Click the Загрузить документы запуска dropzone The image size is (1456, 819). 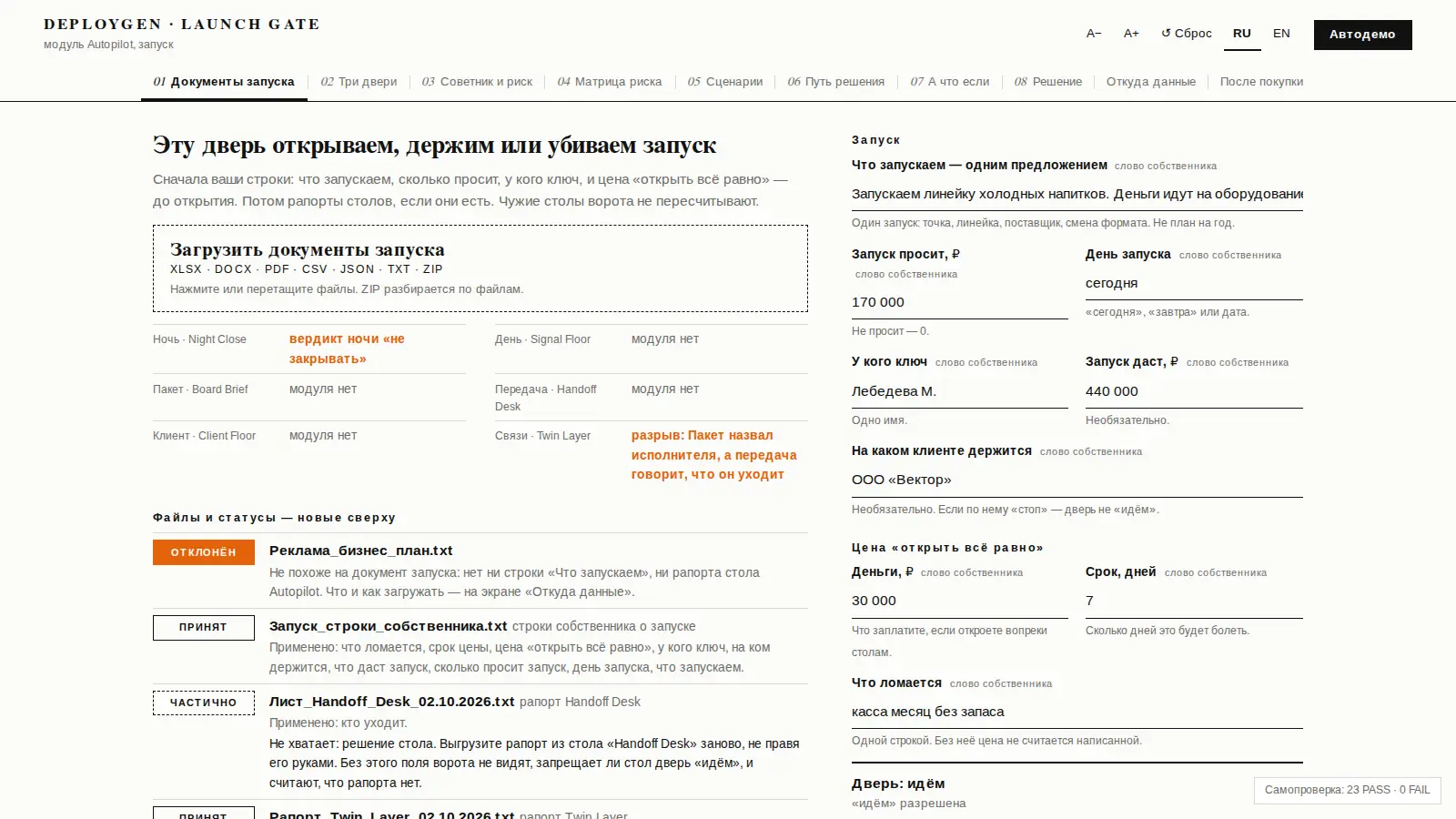coord(480,268)
